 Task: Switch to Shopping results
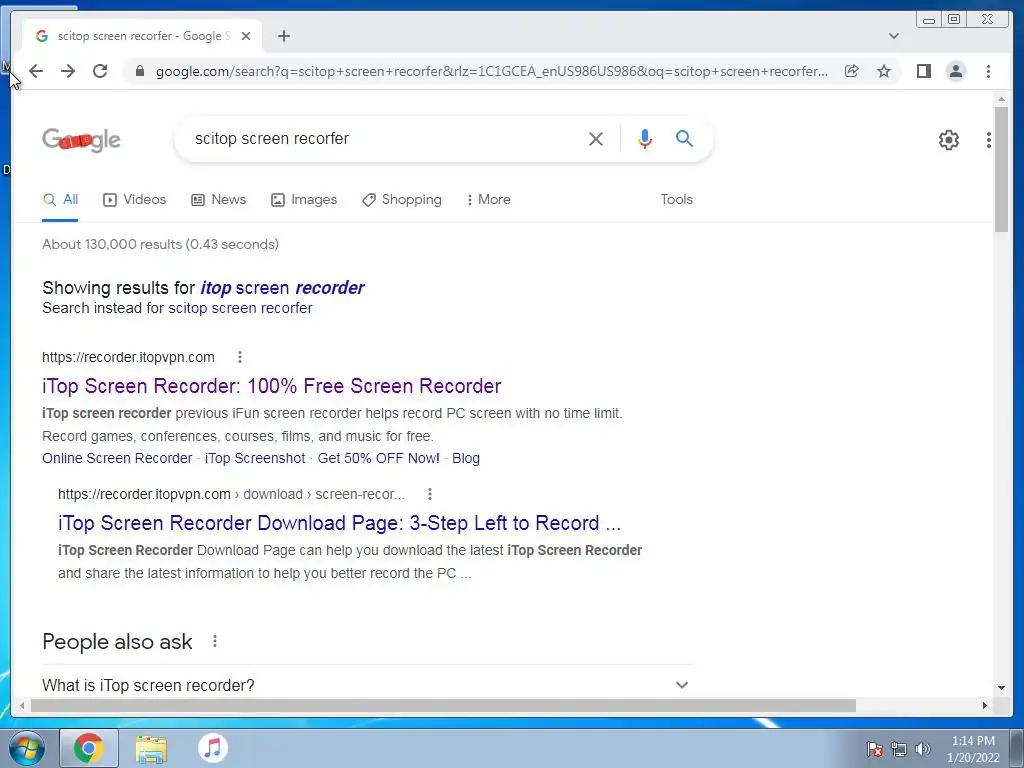(402, 200)
